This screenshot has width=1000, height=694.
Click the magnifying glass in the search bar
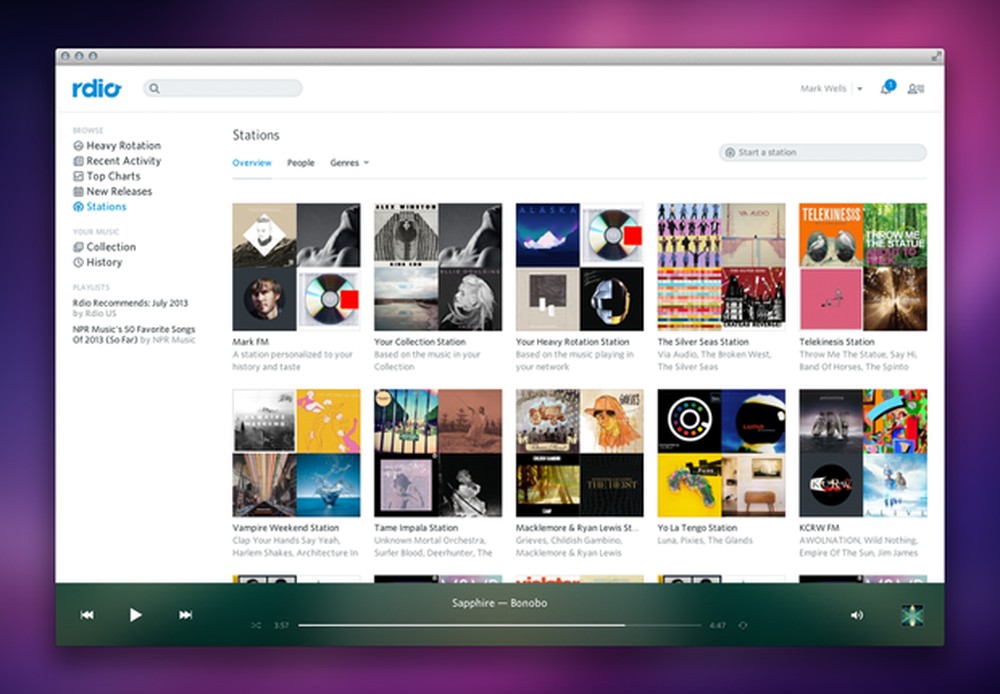point(154,88)
